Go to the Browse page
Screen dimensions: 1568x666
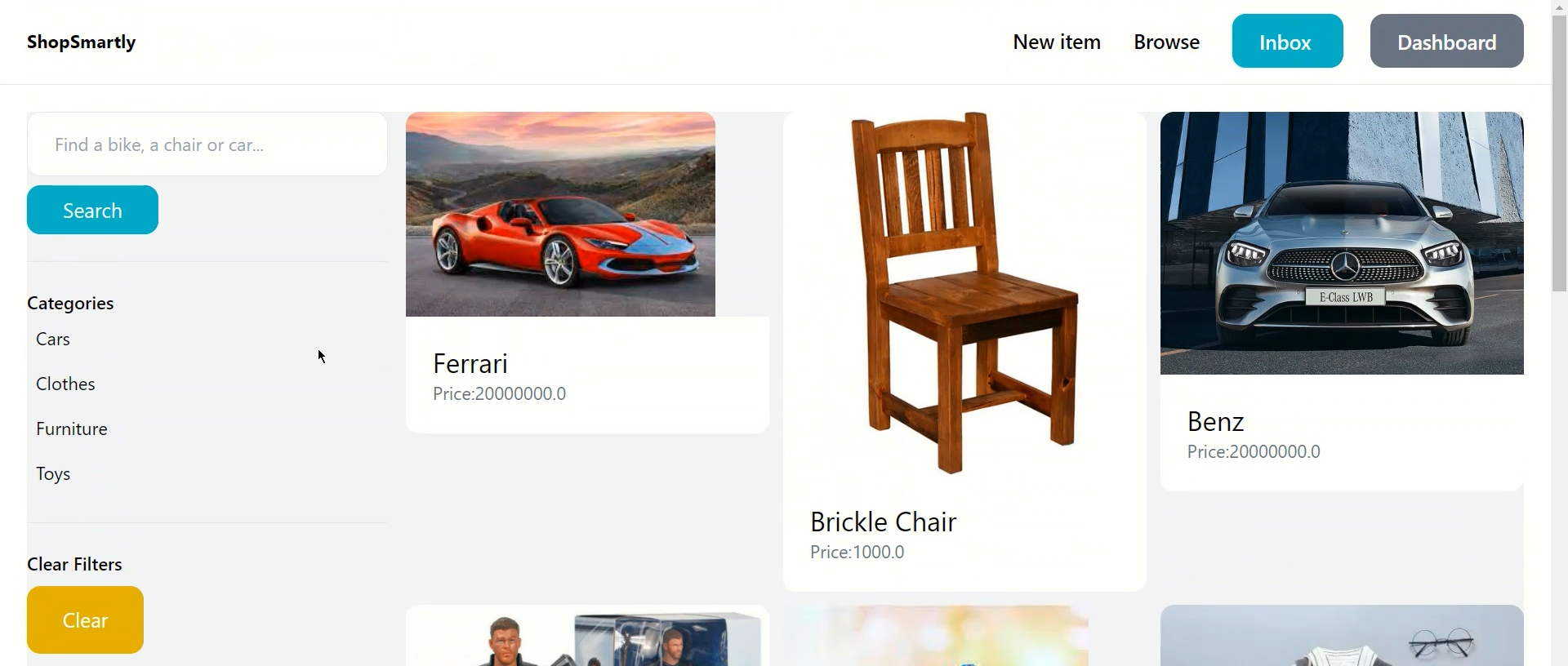[x=1166, y=42]
